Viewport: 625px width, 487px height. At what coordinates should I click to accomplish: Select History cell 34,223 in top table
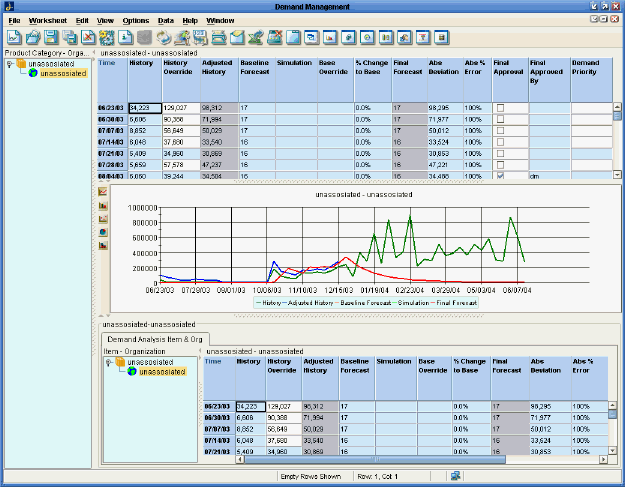point(145,108)
